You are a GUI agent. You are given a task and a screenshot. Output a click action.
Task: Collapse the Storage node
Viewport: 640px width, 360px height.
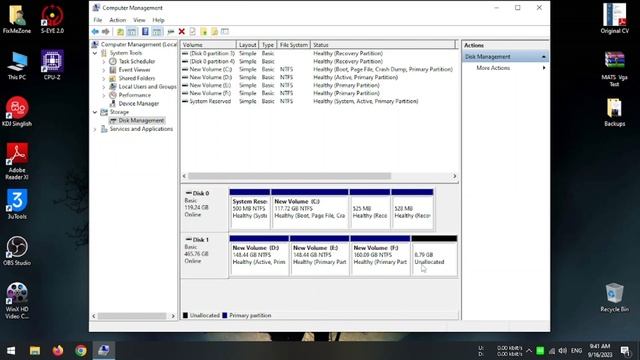95,112
